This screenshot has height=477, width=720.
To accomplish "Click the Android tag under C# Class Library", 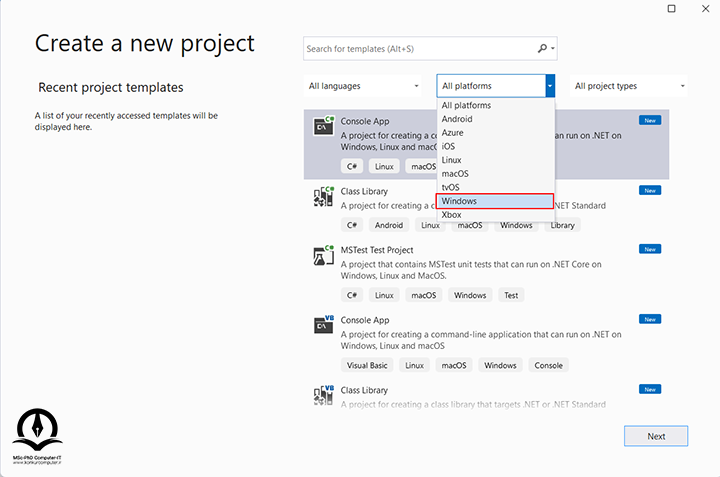I will 388,225.
